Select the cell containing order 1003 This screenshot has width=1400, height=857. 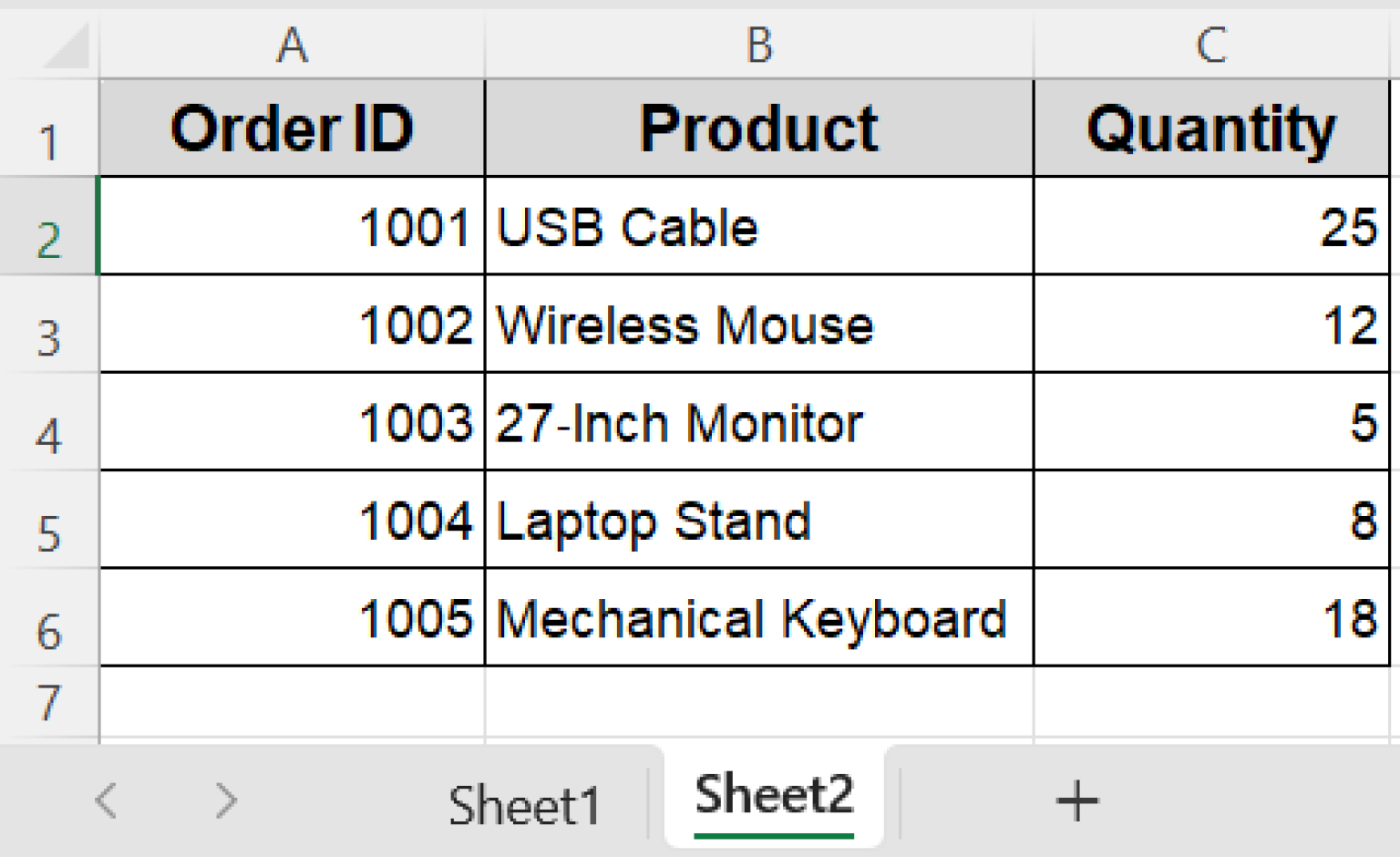coord(292,423)
